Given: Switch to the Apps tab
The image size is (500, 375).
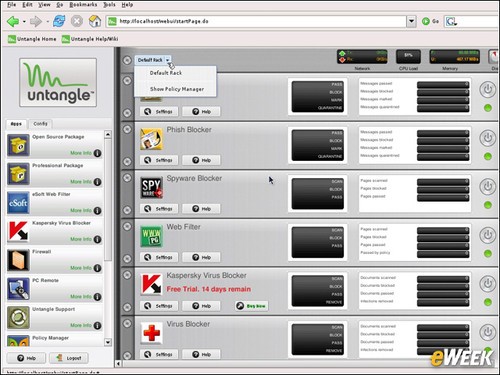Looking at the screenshot, I should 16,124.
